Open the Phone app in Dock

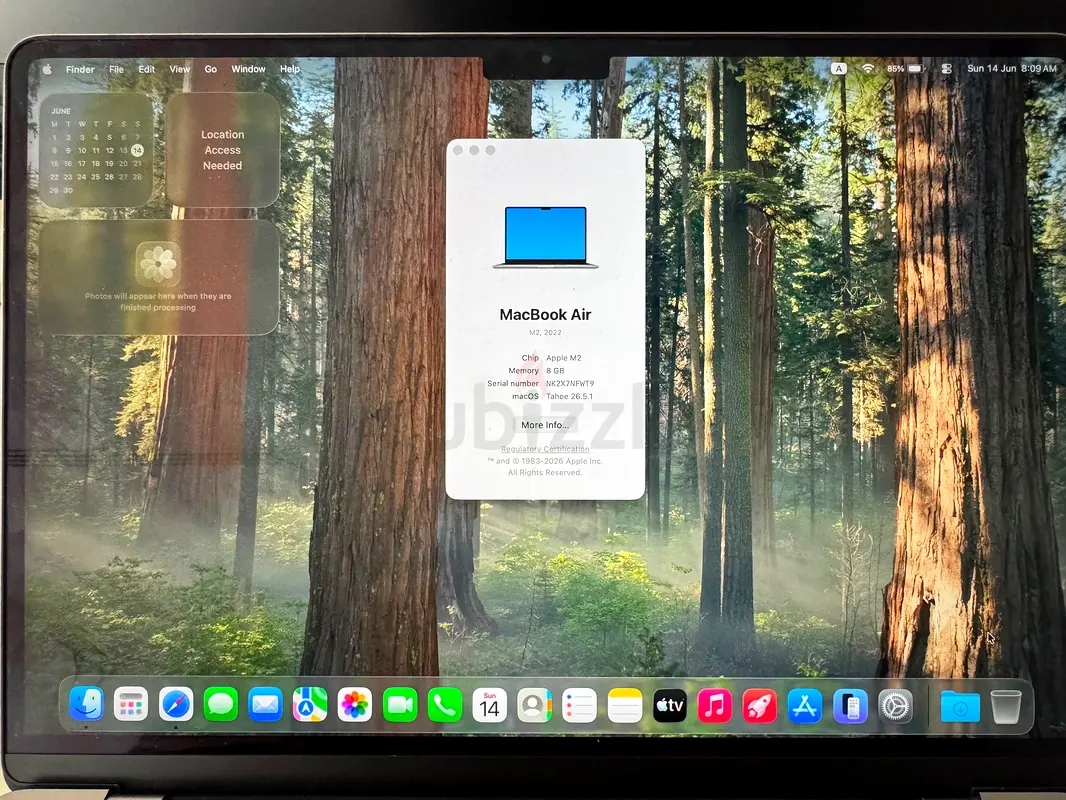point(445,706)
